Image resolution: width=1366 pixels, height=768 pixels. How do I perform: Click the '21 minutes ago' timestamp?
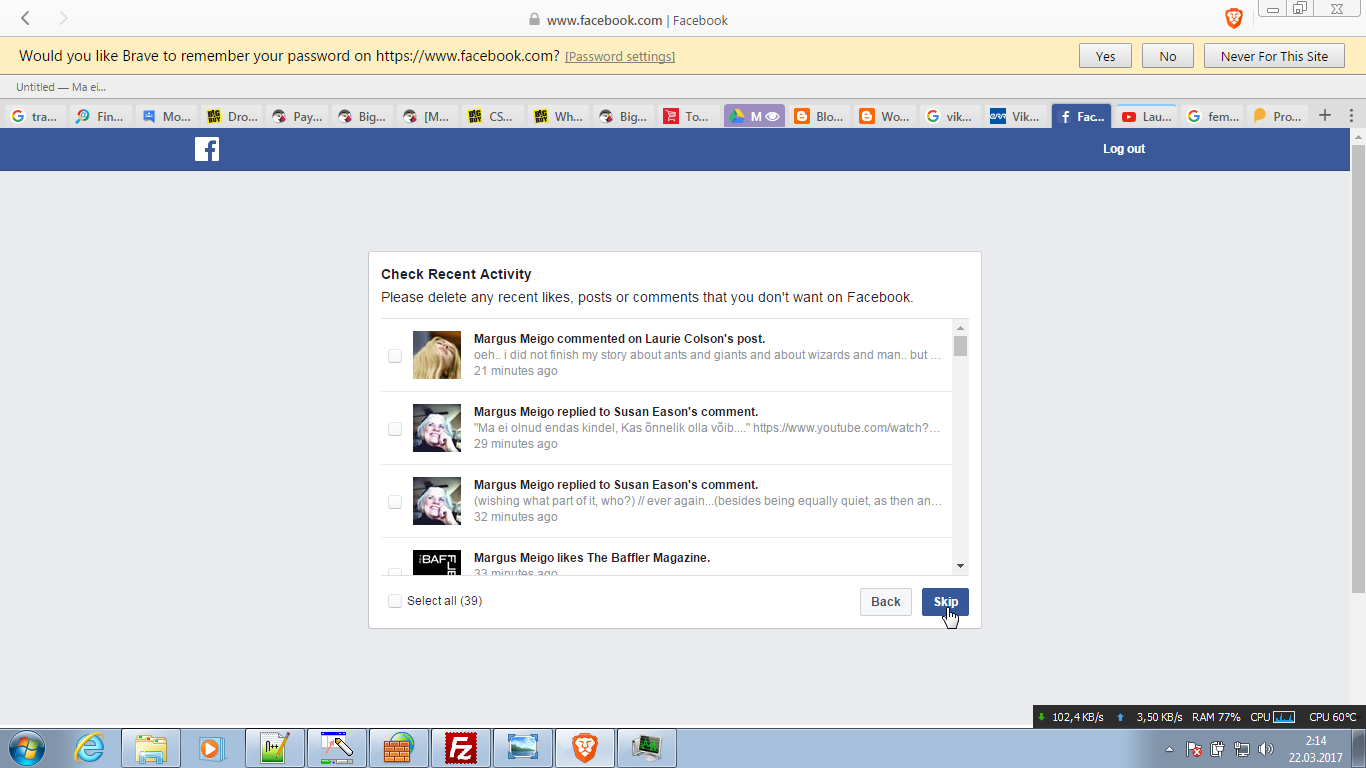pos(516,371)
